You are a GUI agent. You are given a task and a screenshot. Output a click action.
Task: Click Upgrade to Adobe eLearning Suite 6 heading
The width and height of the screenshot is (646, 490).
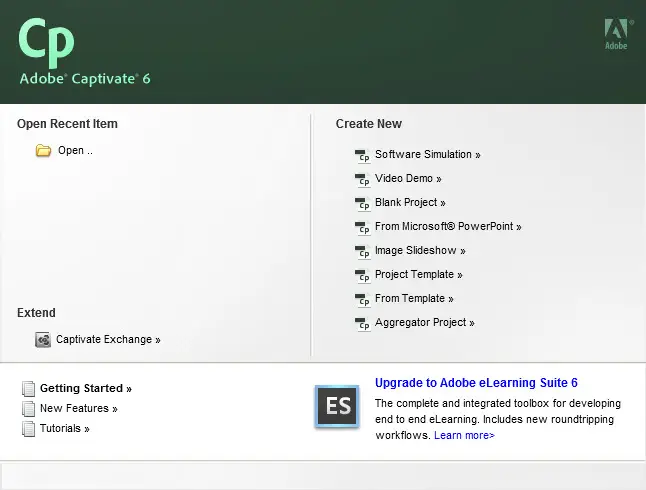coord(476,383)
